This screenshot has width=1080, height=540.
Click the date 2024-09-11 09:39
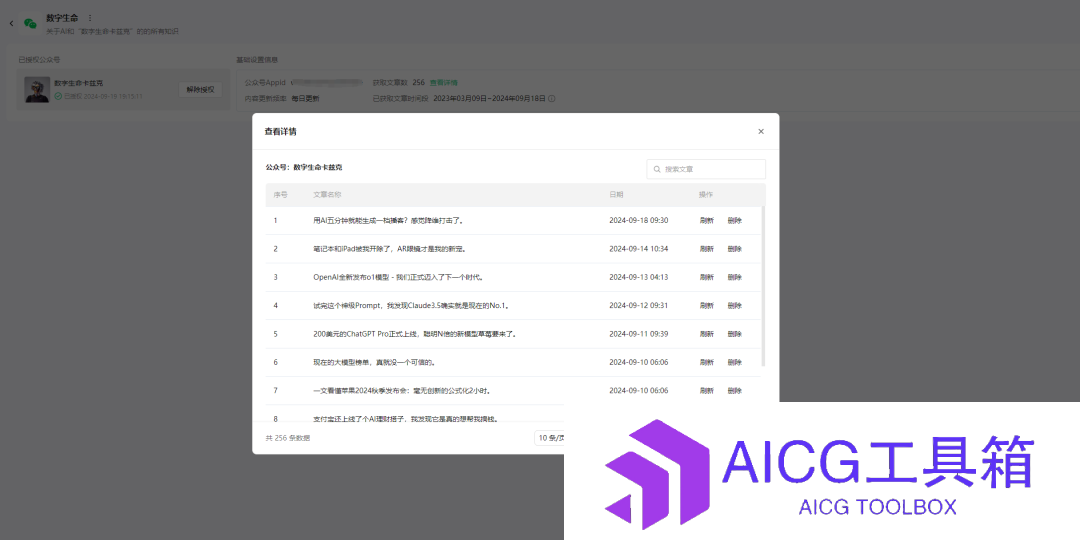coord(638,334)
